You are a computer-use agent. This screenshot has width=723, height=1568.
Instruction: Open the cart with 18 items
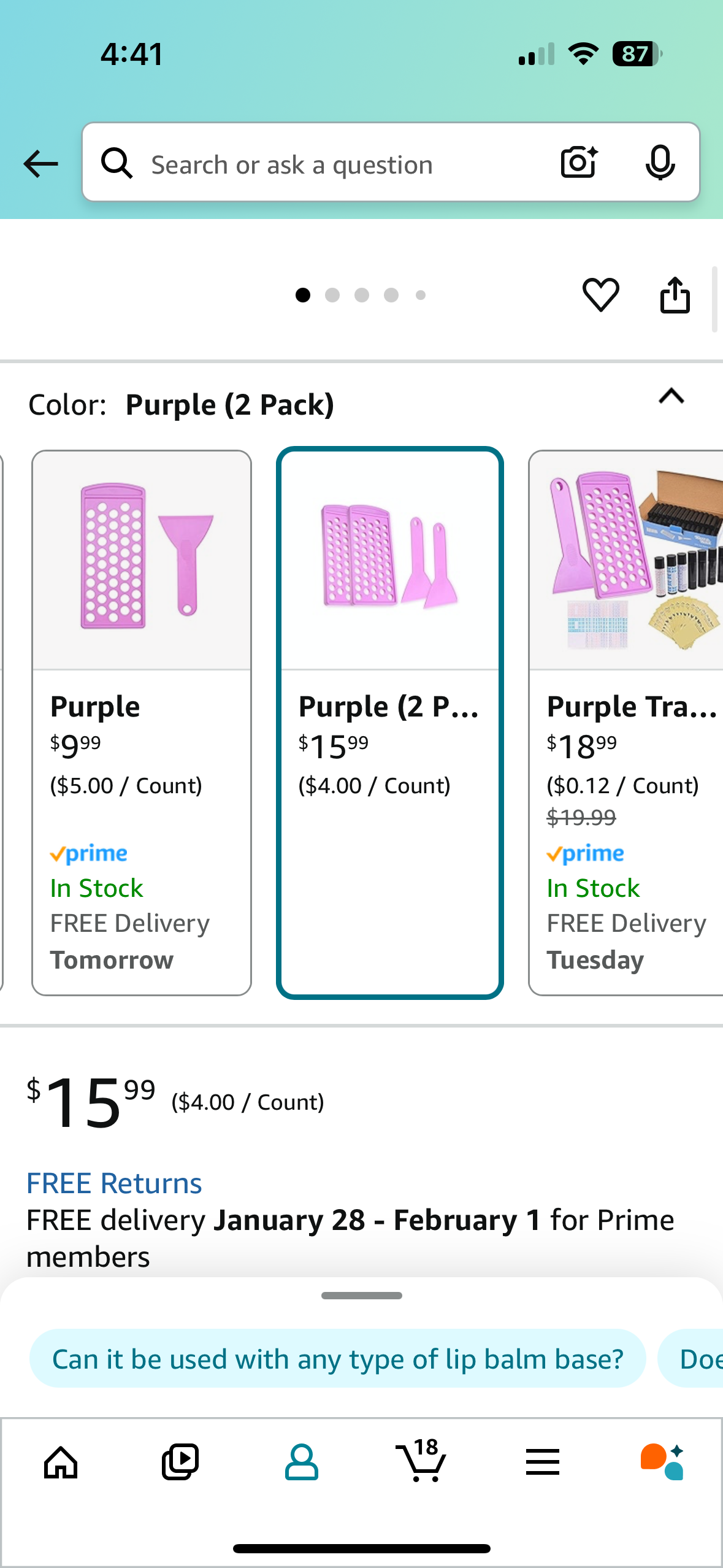tap(421, 1462)
